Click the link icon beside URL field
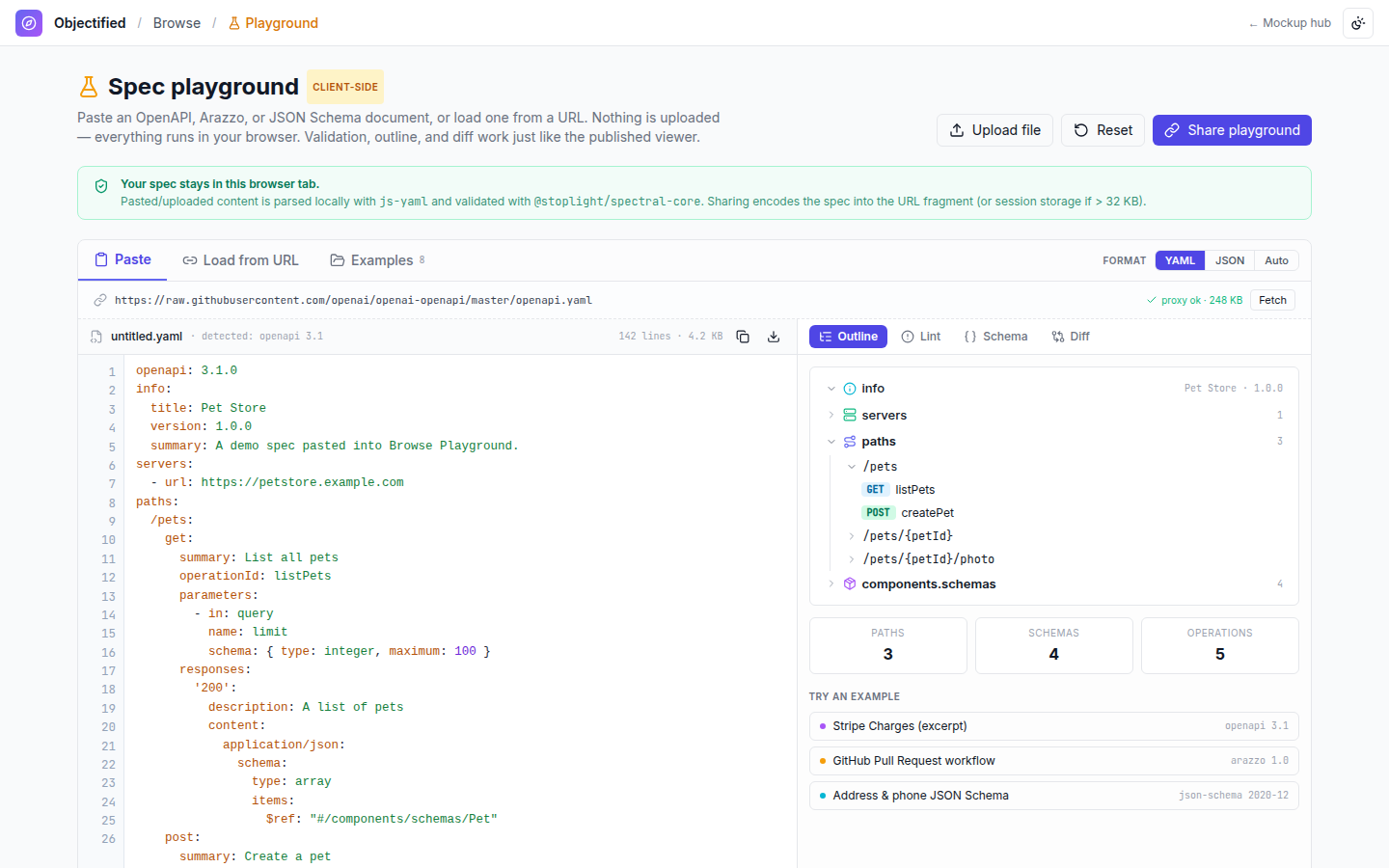 coord(99,300)
